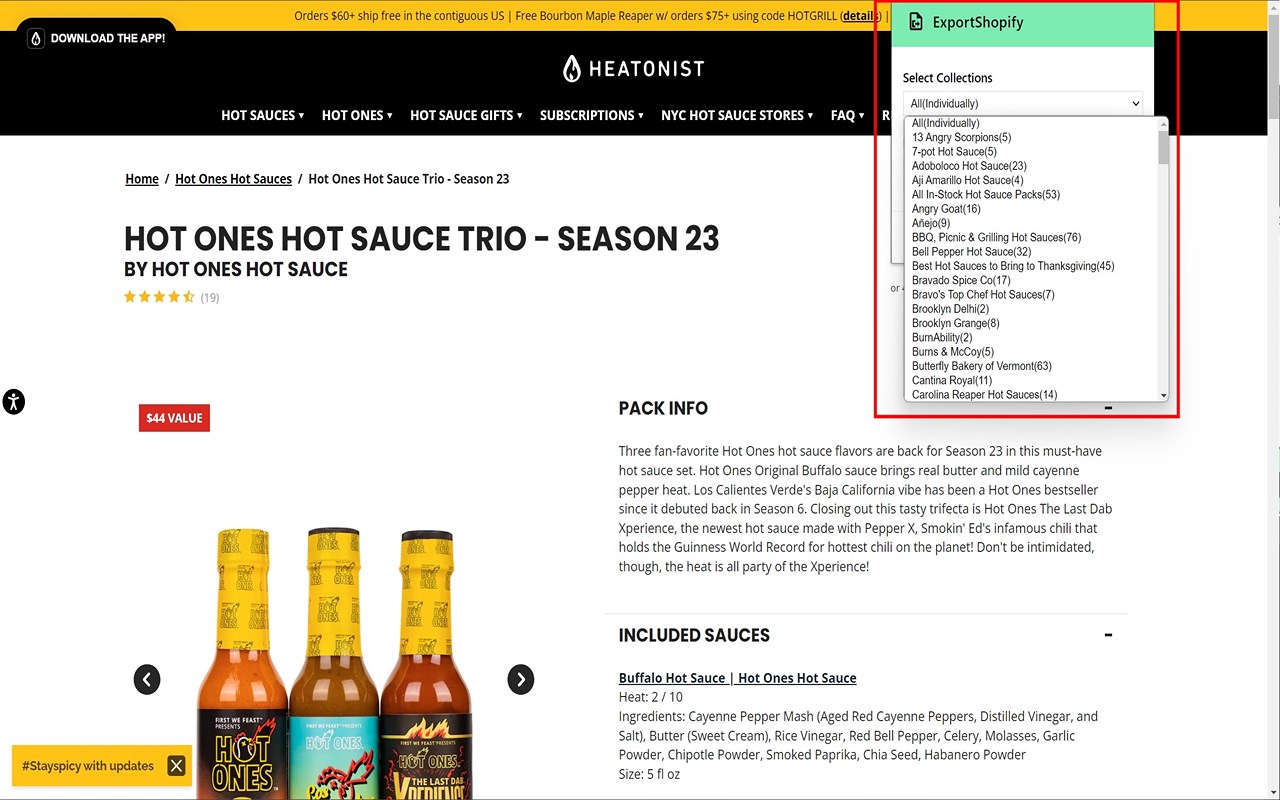Close the #Stayspicy updates banner
1280x800 pixels.
click(176, 766)
